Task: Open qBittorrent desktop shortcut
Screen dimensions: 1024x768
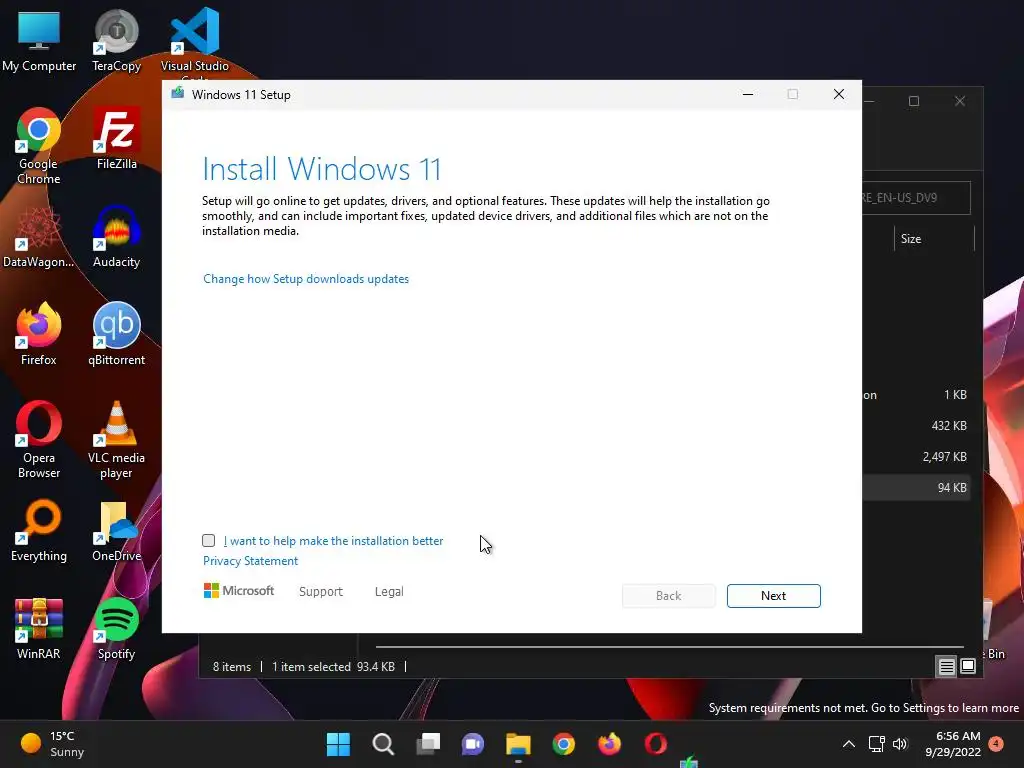Action: tap(116, 334)
